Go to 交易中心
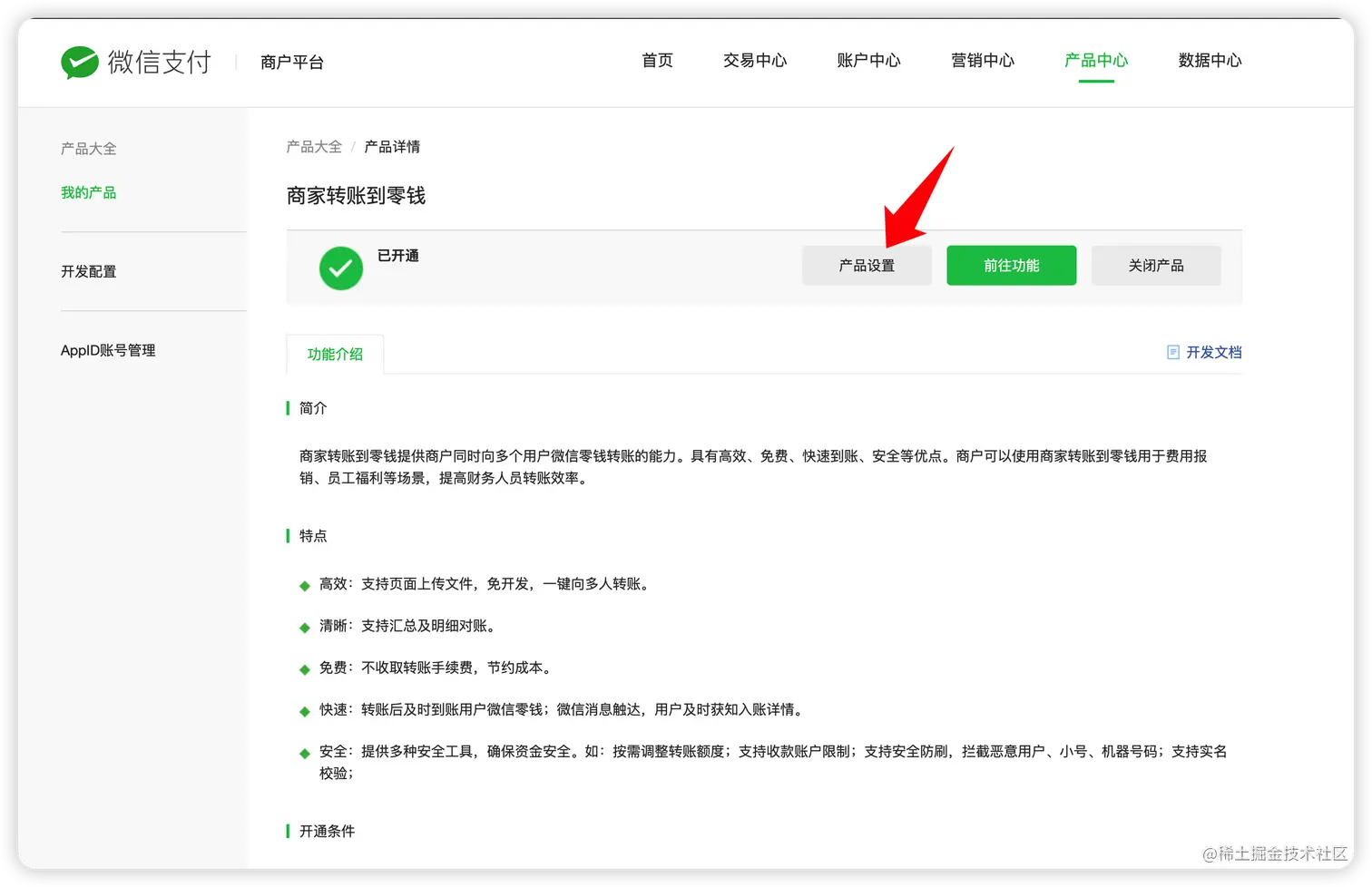This screenshot has height=887, width=1372. (x=755, y=61)
